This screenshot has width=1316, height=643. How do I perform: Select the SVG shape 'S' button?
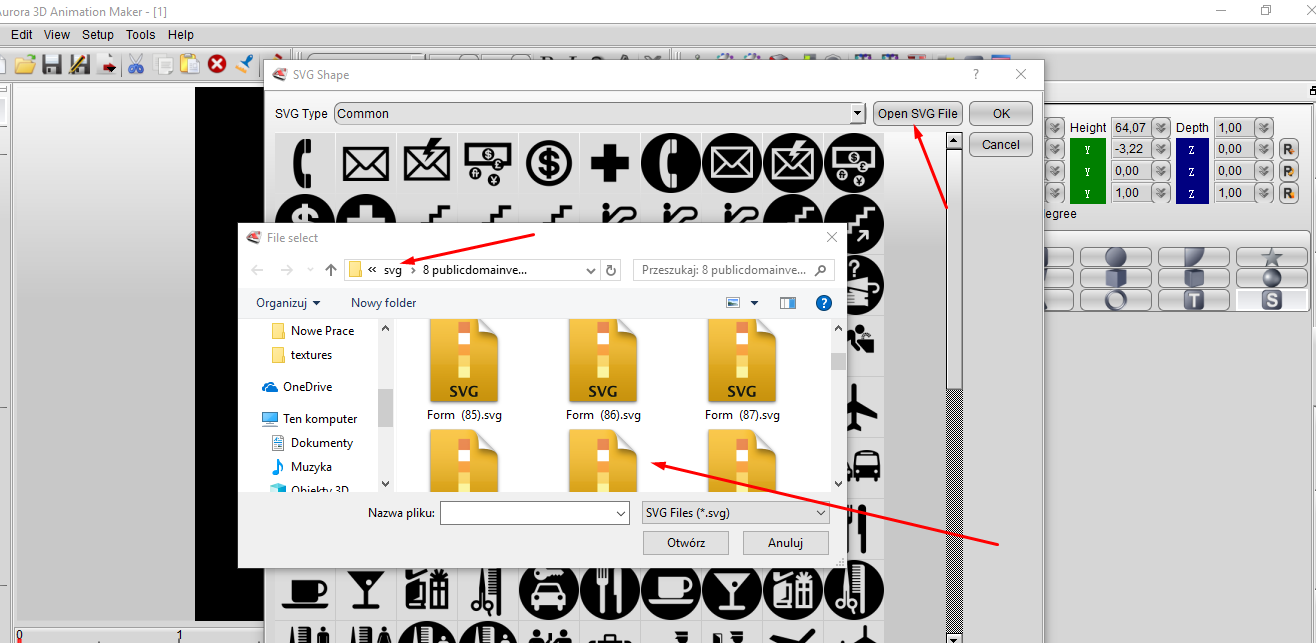pyautogui.click(x=1271, y=300)
